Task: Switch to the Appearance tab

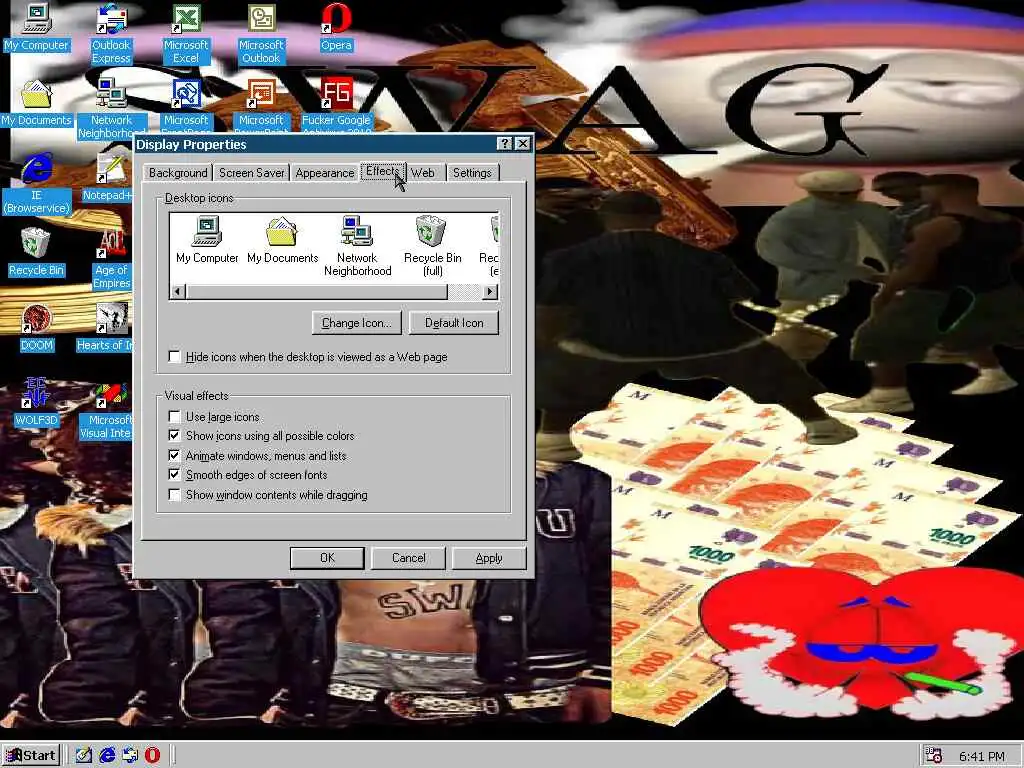Action: click(325, 172)
